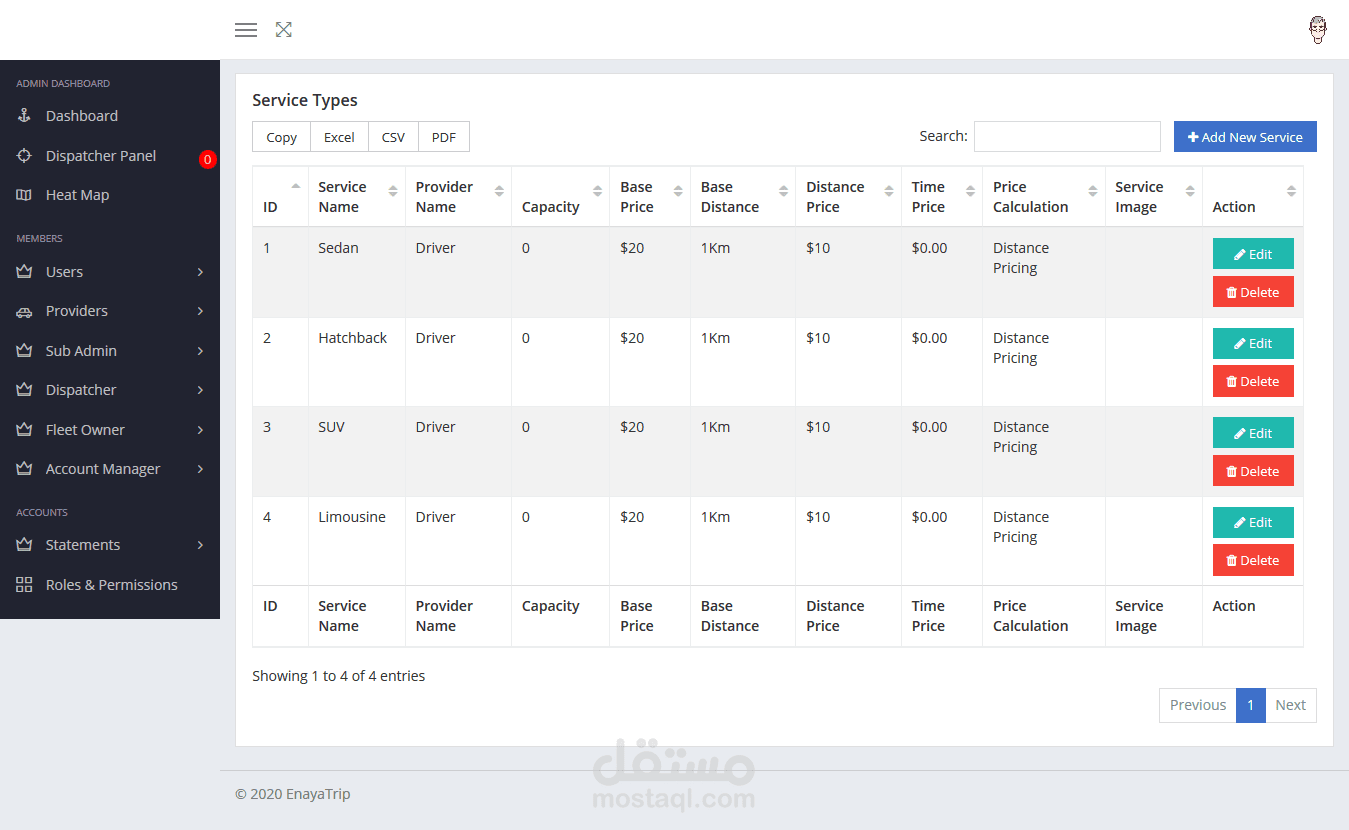Open the Account Manager menu item
Viewport: 1349px width, 830px height.
pos(102,469)
